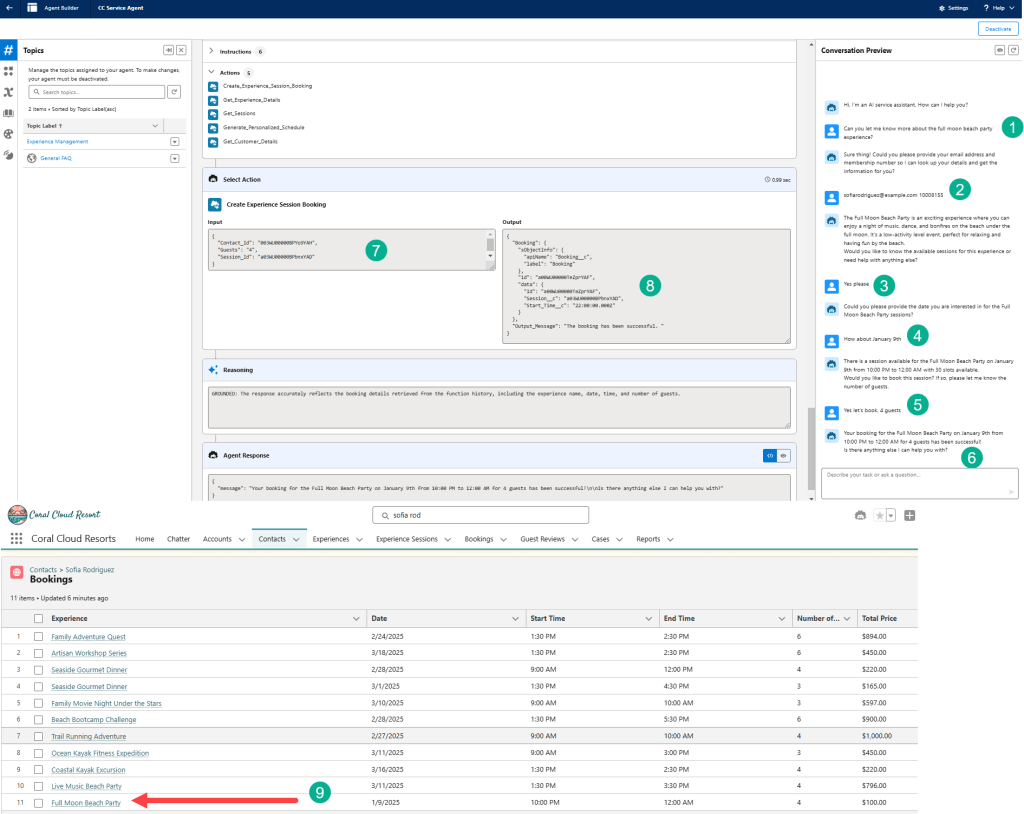Select the Topics hash icon in sidebar
Image resolution: width=1024 pixels, height=814 pixels.
tap(8, 50)
